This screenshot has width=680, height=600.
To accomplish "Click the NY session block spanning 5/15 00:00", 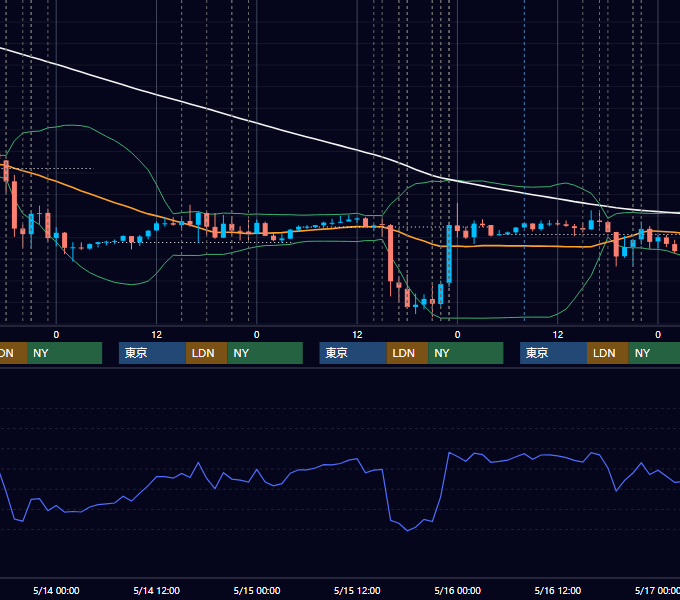I will [x=265, y=353].
